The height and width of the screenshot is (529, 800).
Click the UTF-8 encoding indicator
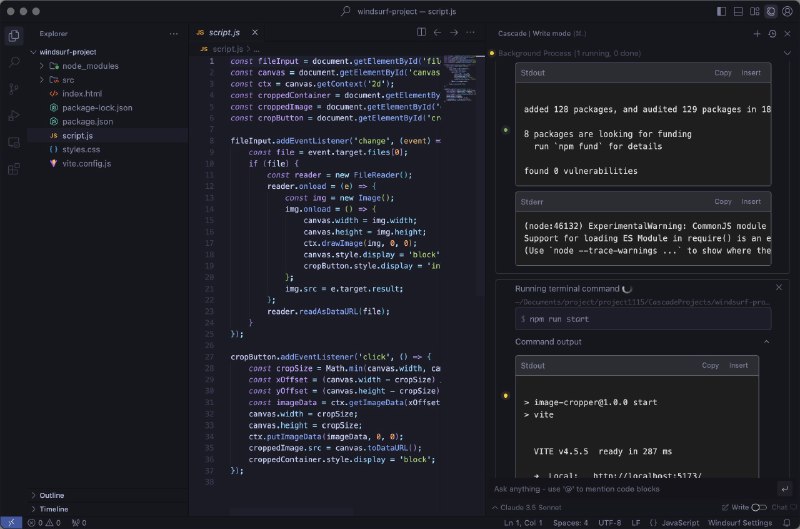click(610, 523)
